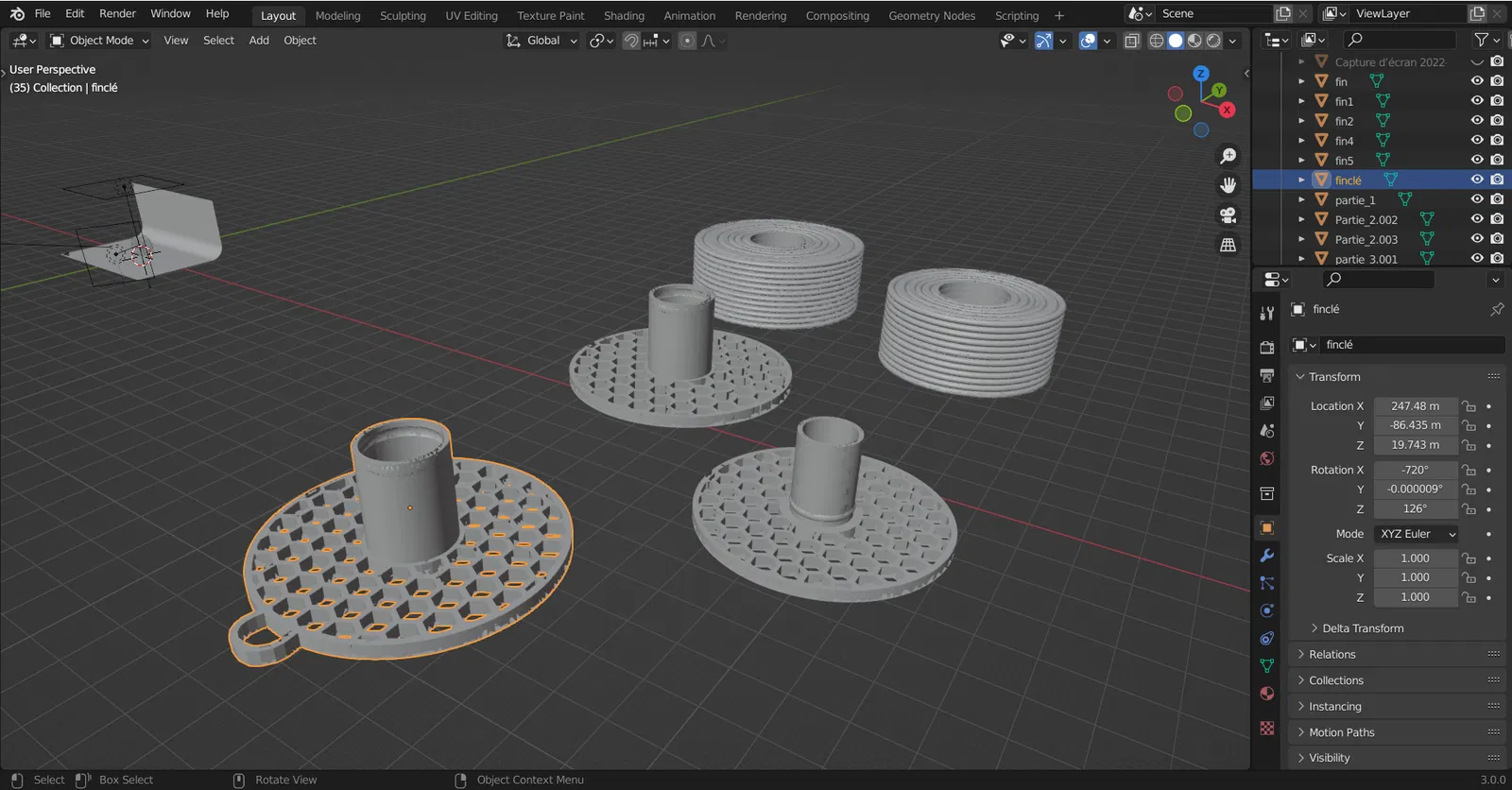The width and height of the screenshot is (1512, 790).
Task: Expand the Collections panel
Action: [x=1335, y=680]
